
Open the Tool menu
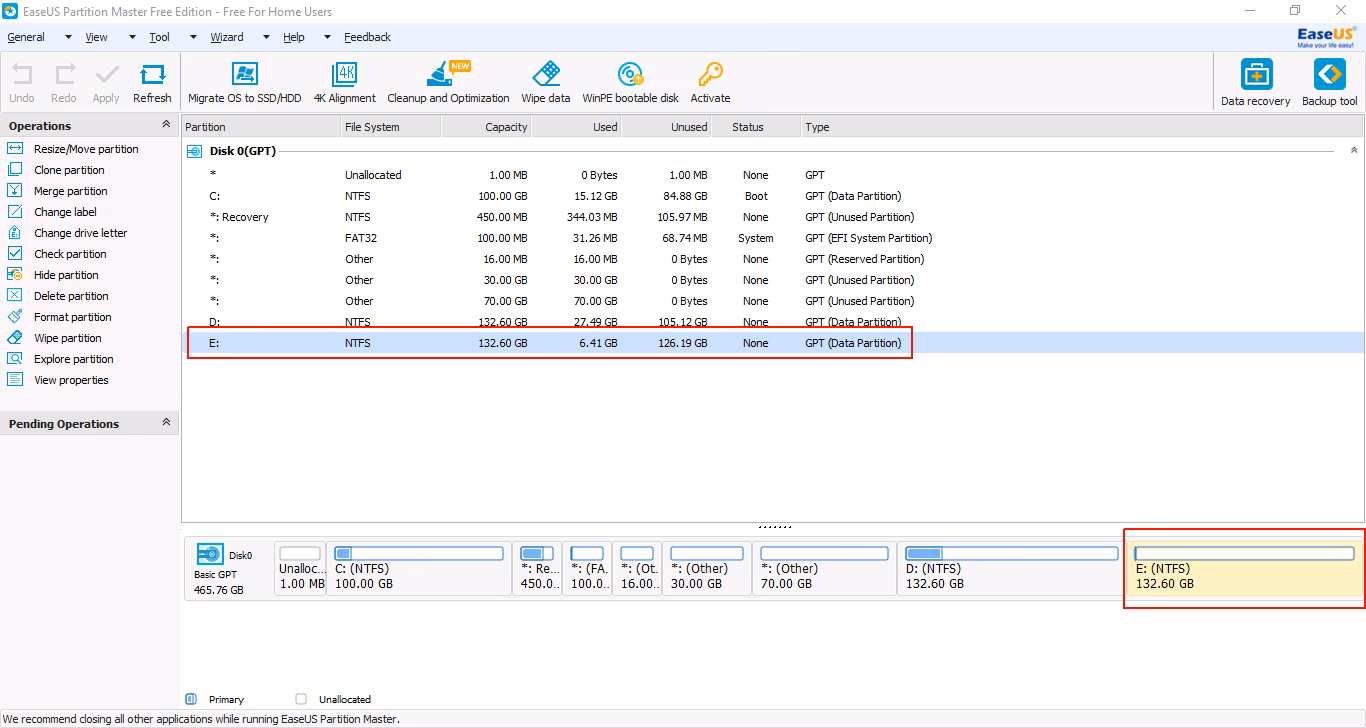(160, 37)
